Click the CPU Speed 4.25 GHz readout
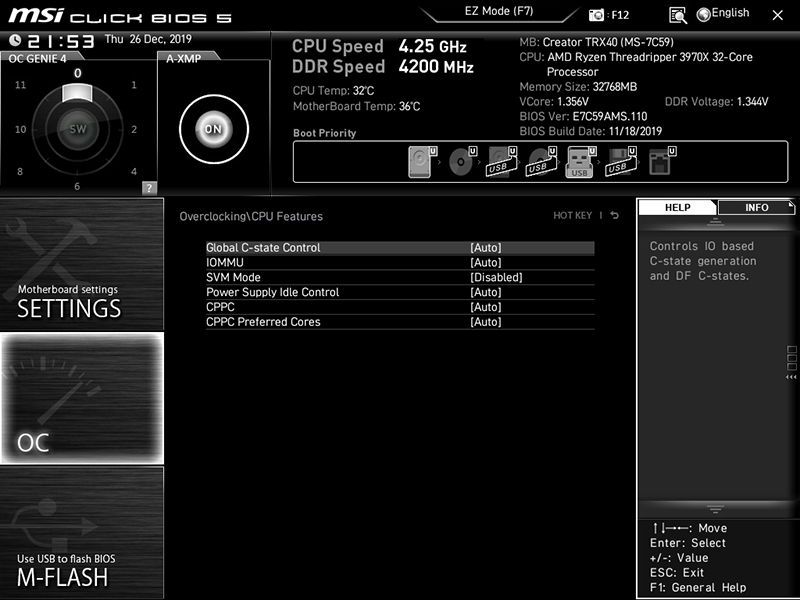Screen dimensions: 800x600 (379, 46)
